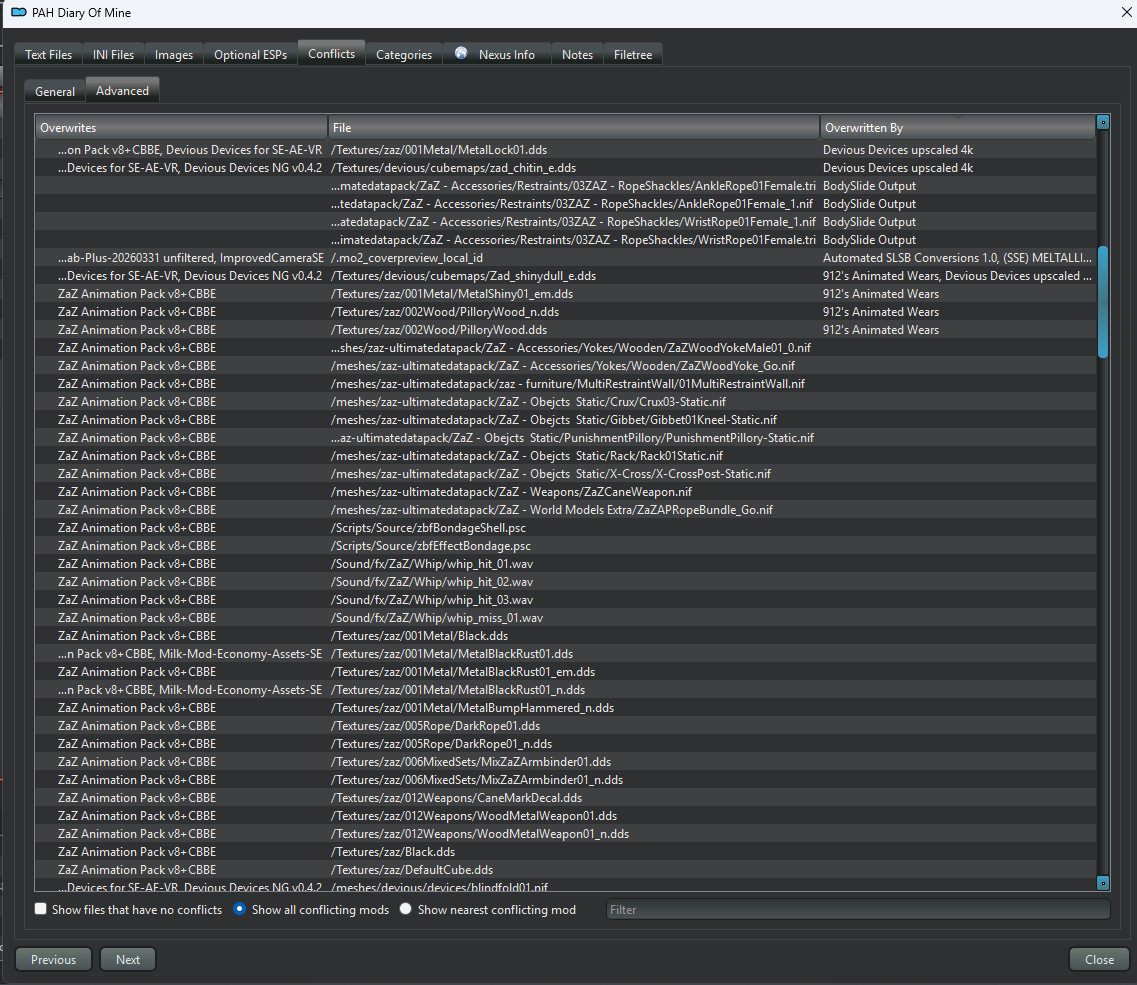Select the MetalBlackRust01.dds row

point(566,654)
